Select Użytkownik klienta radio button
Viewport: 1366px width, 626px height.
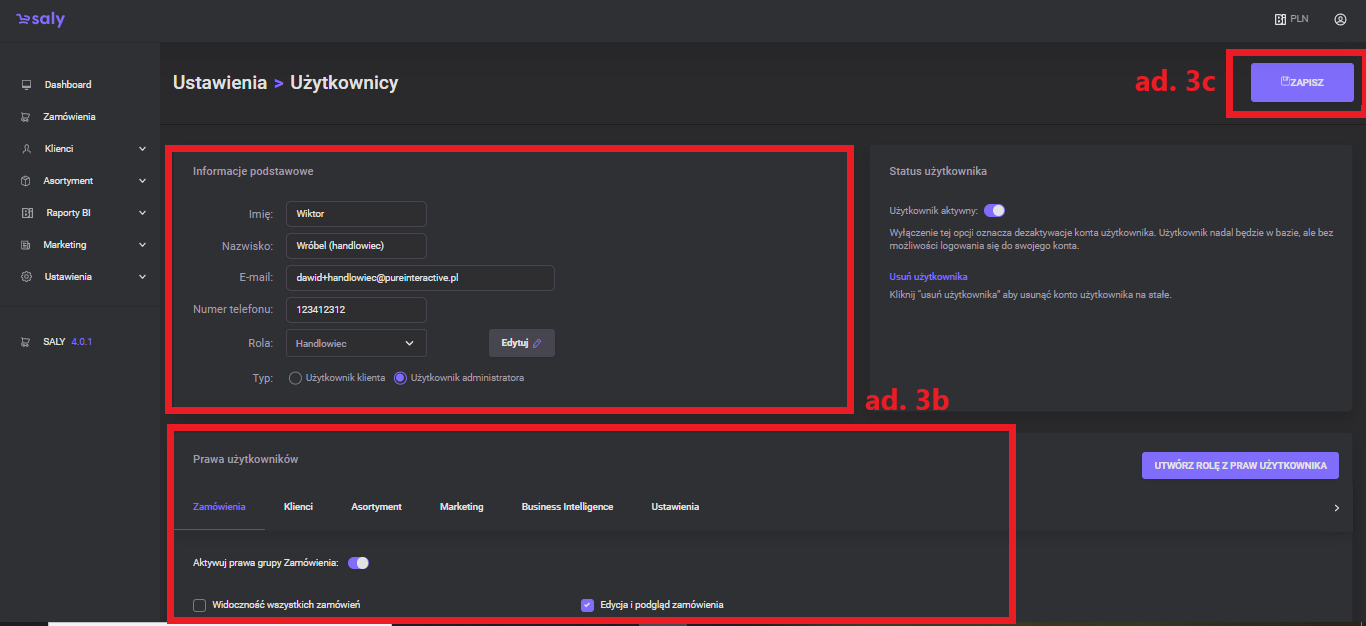(295, 378)
